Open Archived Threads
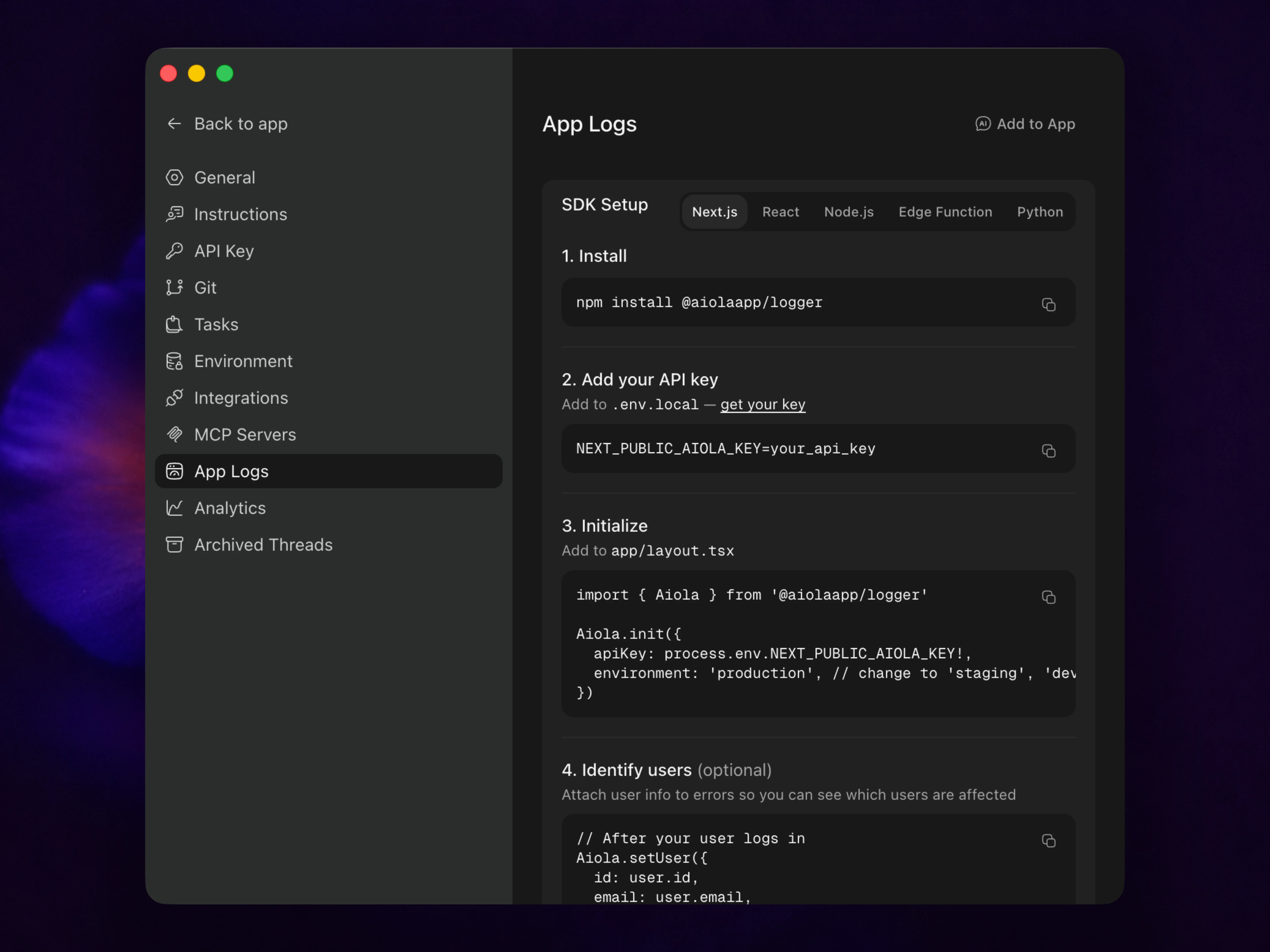Screen dimensions: 1270x952 click(328, 545)
